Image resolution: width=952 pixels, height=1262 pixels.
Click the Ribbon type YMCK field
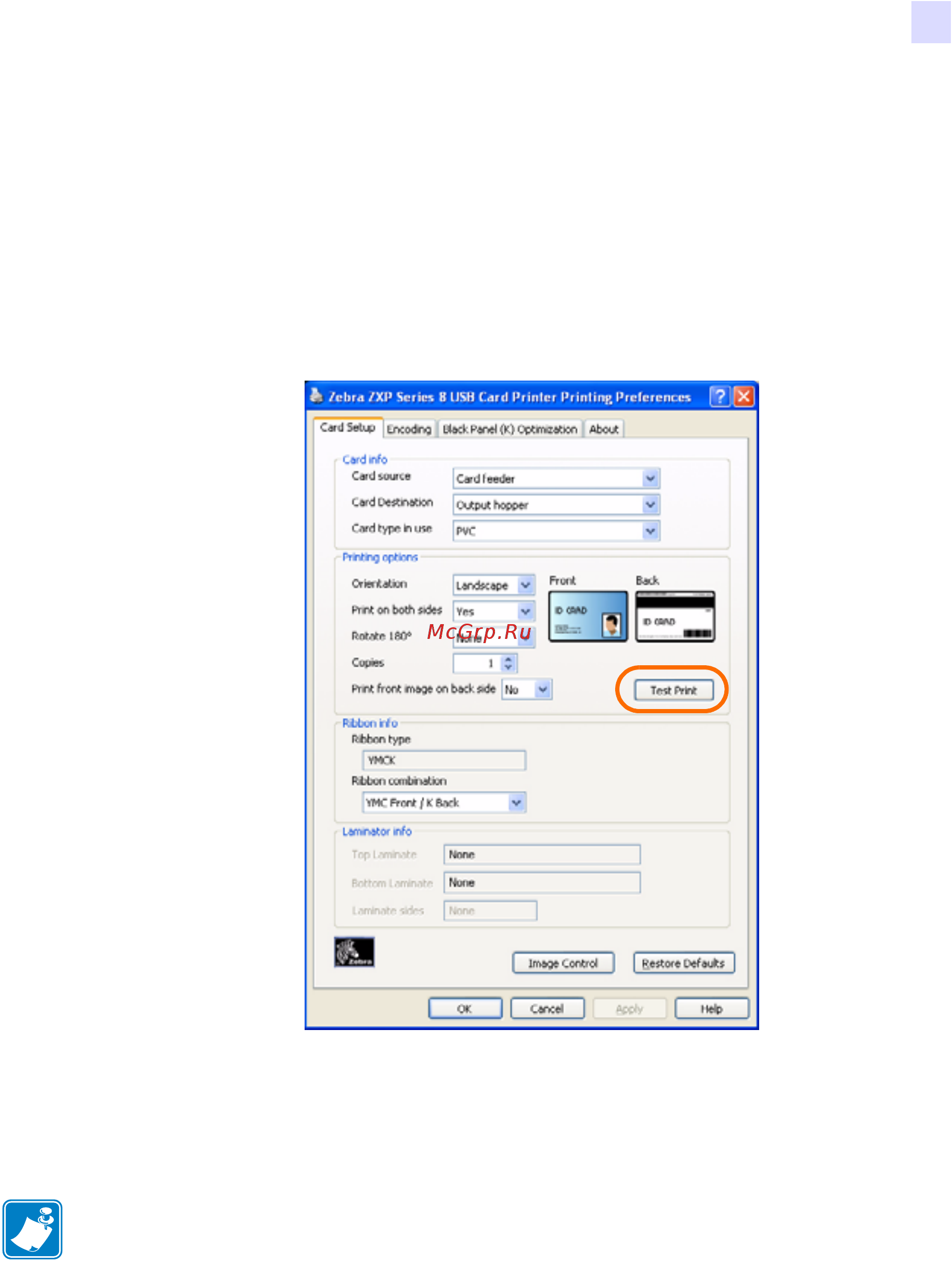click(x=444, y=761)
